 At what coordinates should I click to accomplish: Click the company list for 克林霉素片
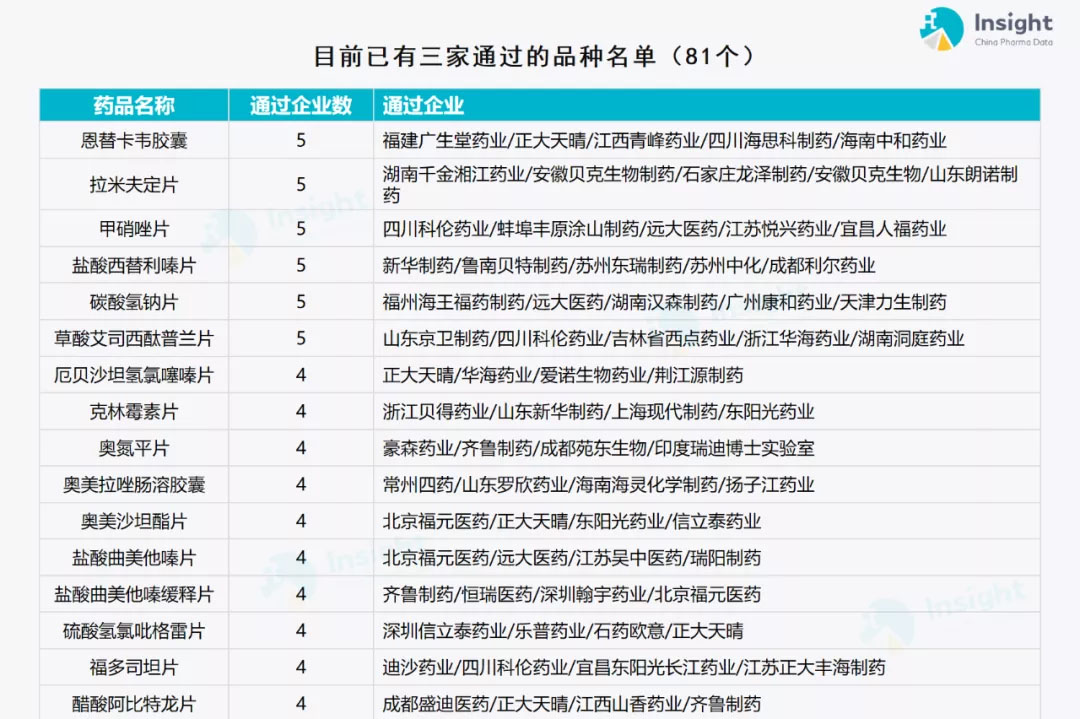[598, 412]
